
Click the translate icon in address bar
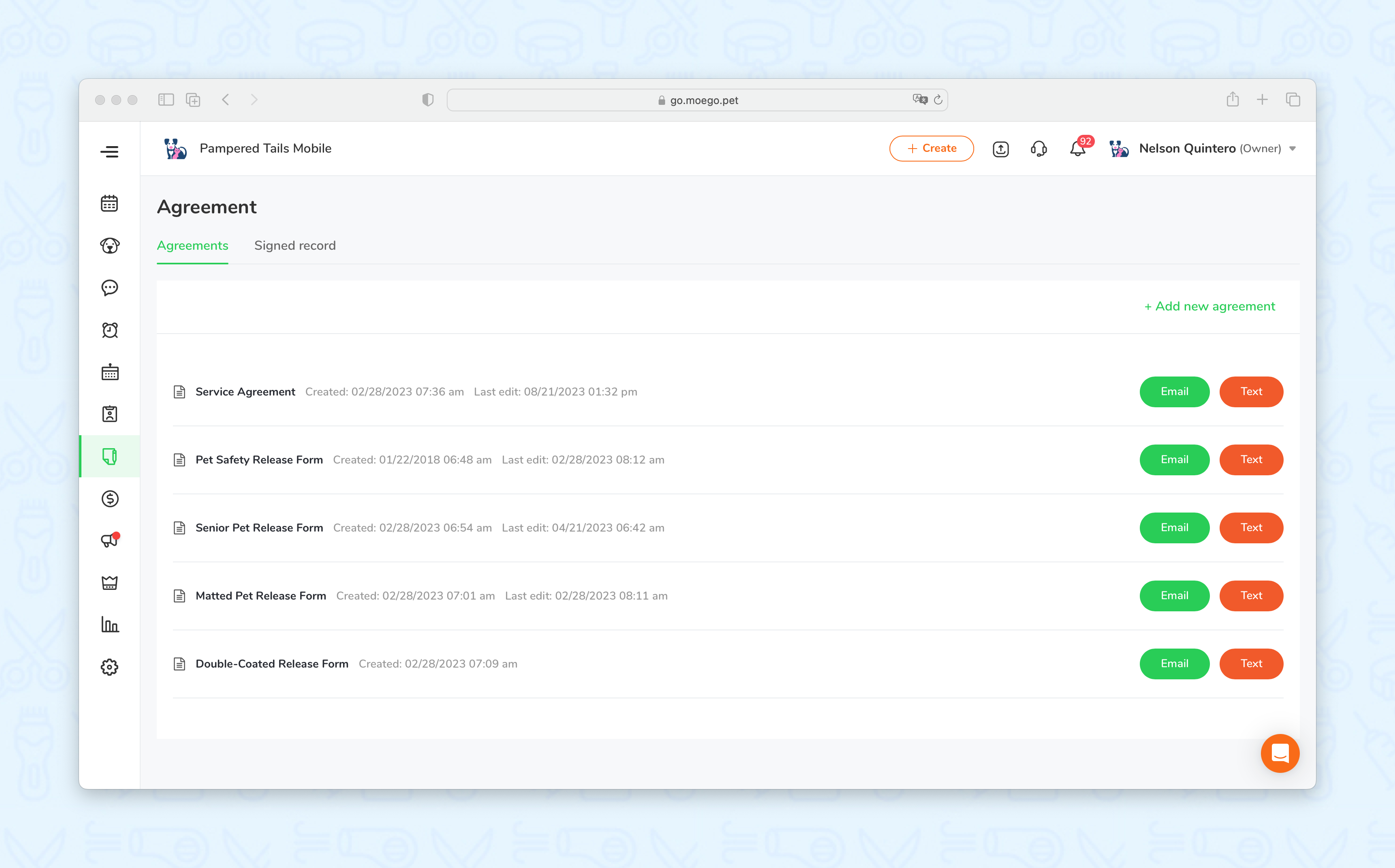[x=919, y=100]
